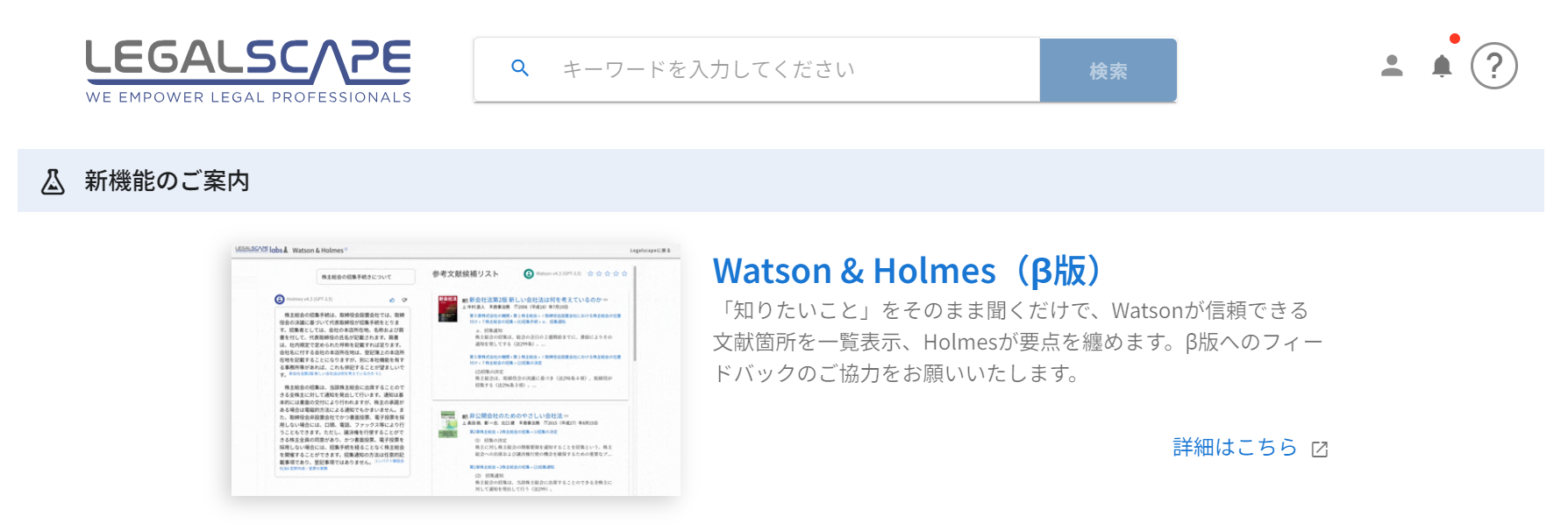Click the 詳細はこちら link
The height and width of the screenshot is (524, 1568).
coord(1235,448)
